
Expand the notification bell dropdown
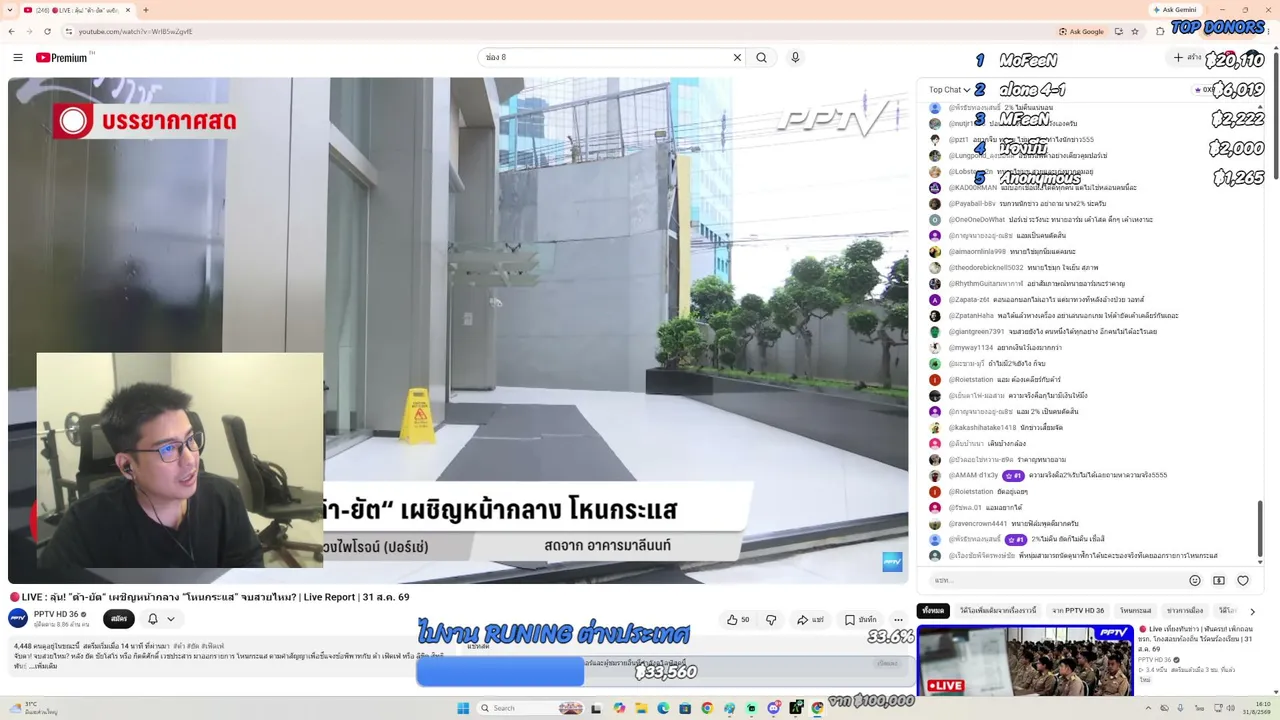161,619
